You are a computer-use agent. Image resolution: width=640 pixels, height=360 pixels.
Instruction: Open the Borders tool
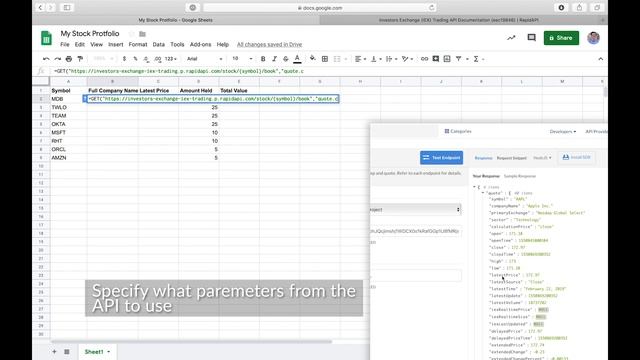point(325,59)
